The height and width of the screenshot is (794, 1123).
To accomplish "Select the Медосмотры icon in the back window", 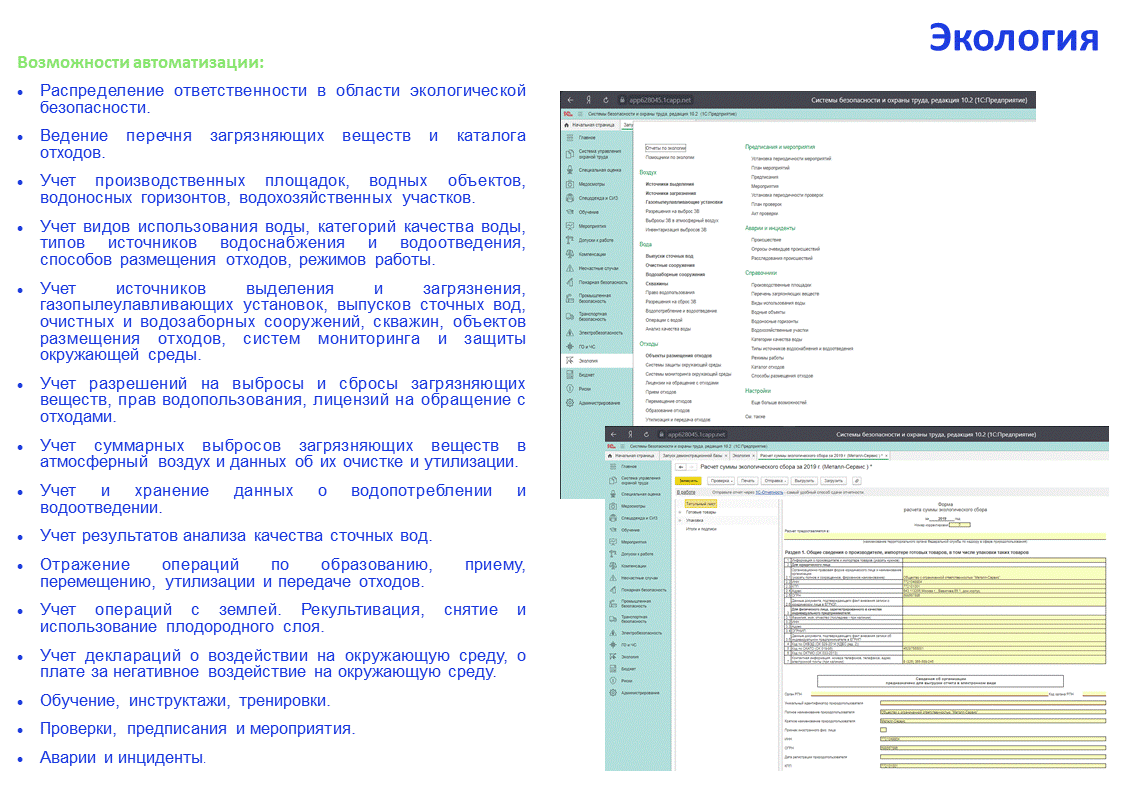I will coord(570,184).
